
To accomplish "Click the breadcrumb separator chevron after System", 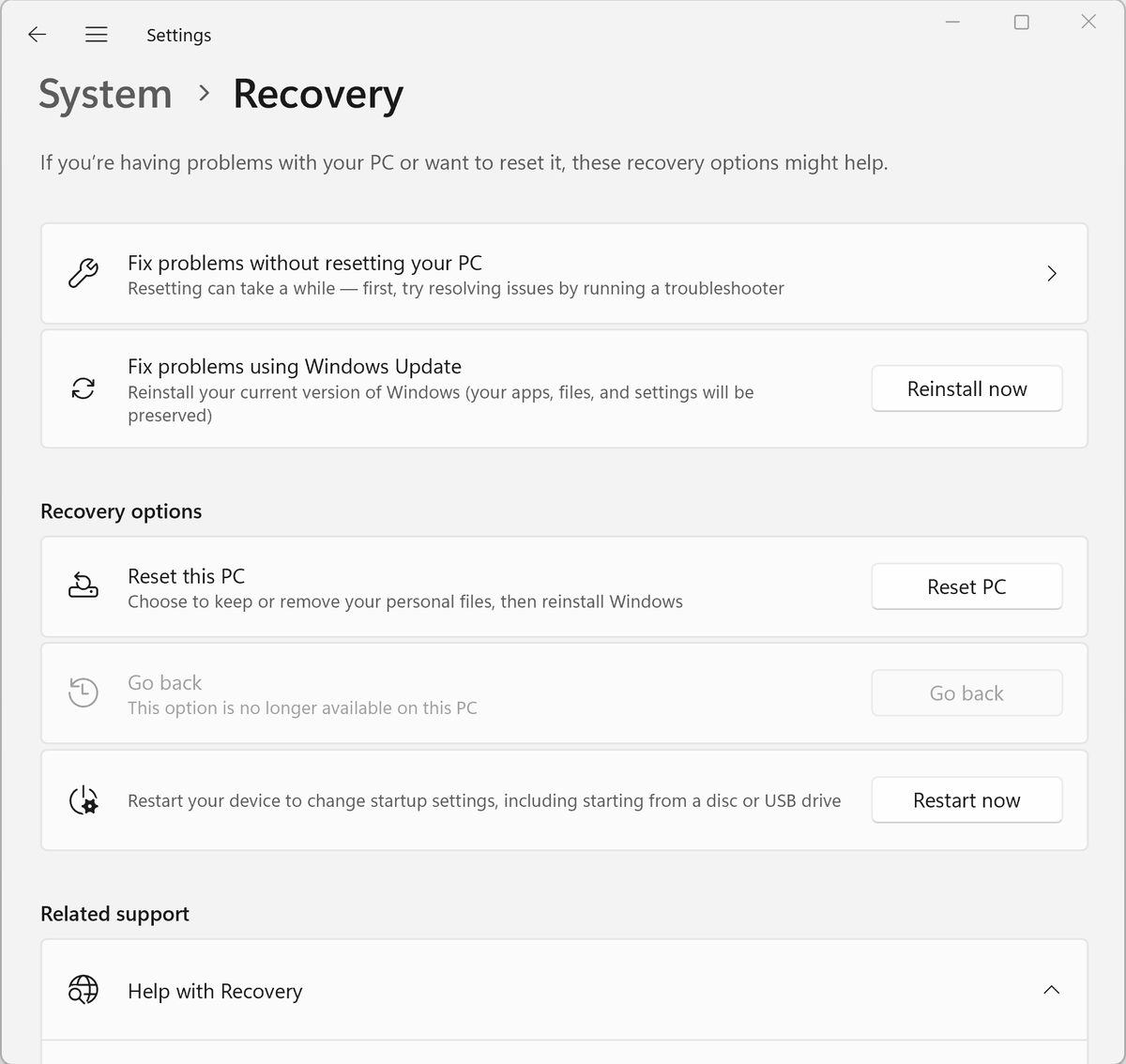I will [x=202, y=95].
